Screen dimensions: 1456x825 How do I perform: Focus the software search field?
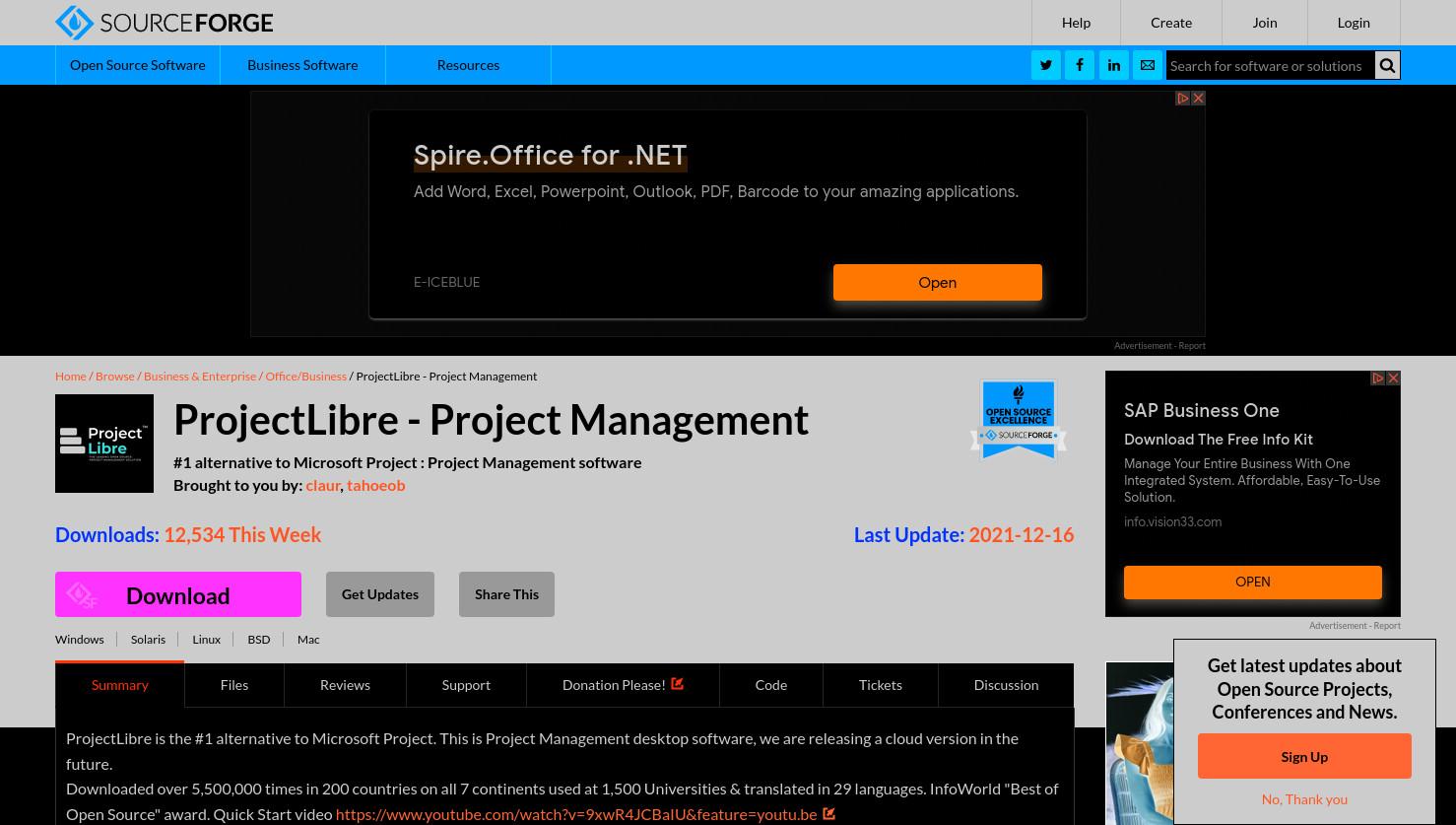click(1271, 65)
